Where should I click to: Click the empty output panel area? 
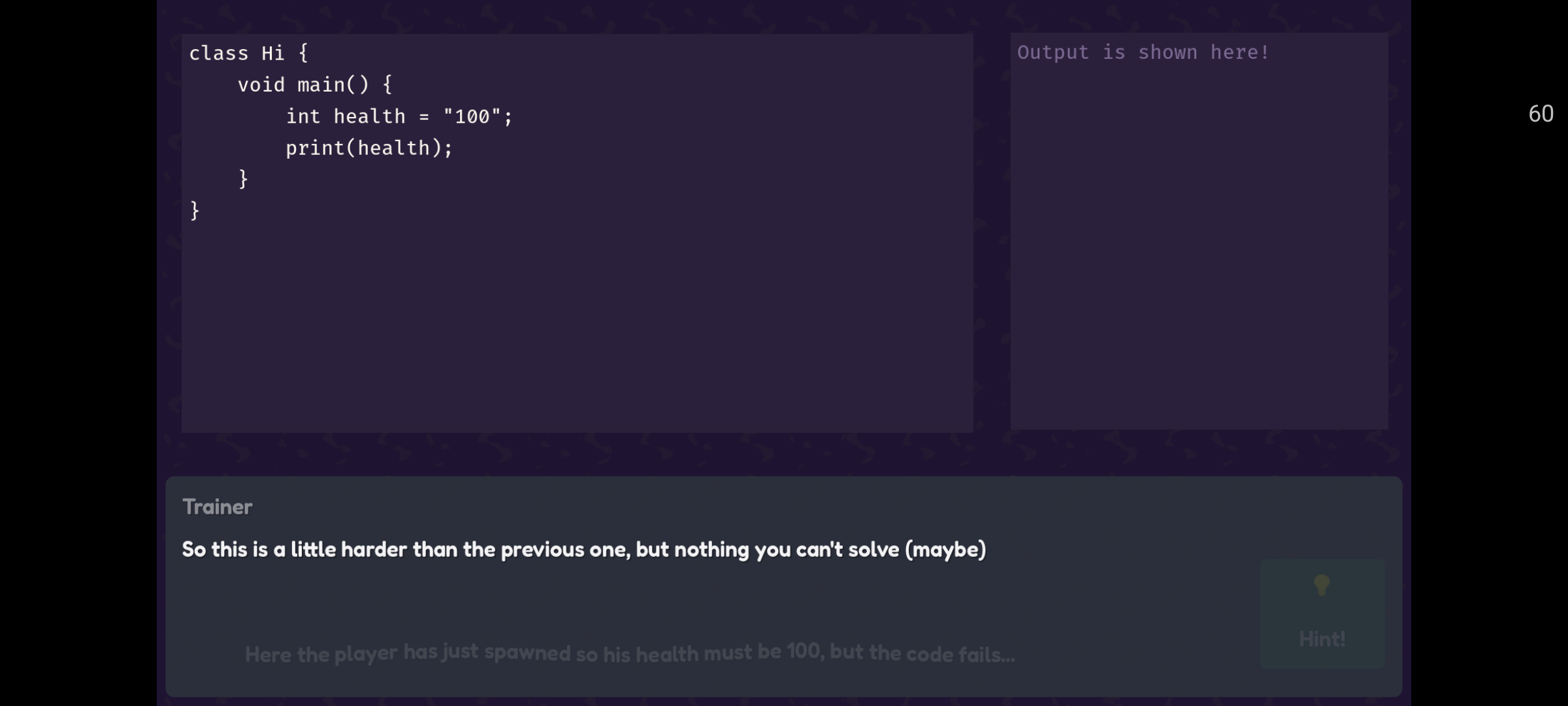point(1199,261)
